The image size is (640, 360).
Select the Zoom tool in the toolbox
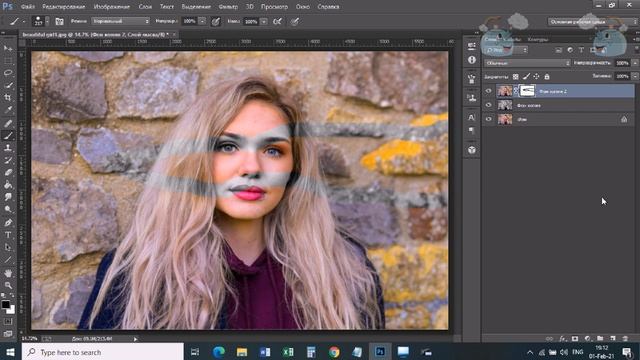tap(8, 285)
